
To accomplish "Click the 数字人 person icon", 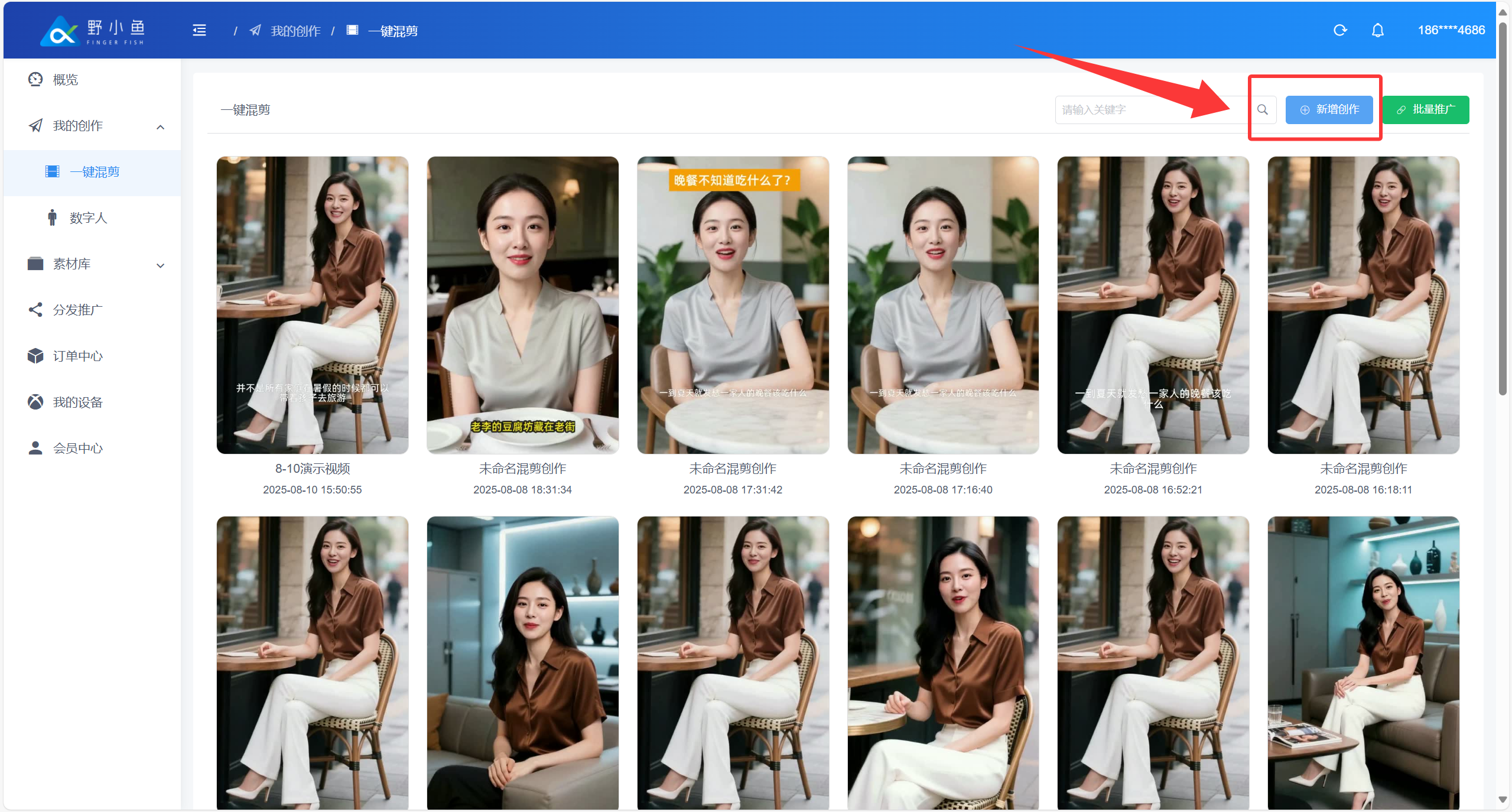I will (53, 217).
